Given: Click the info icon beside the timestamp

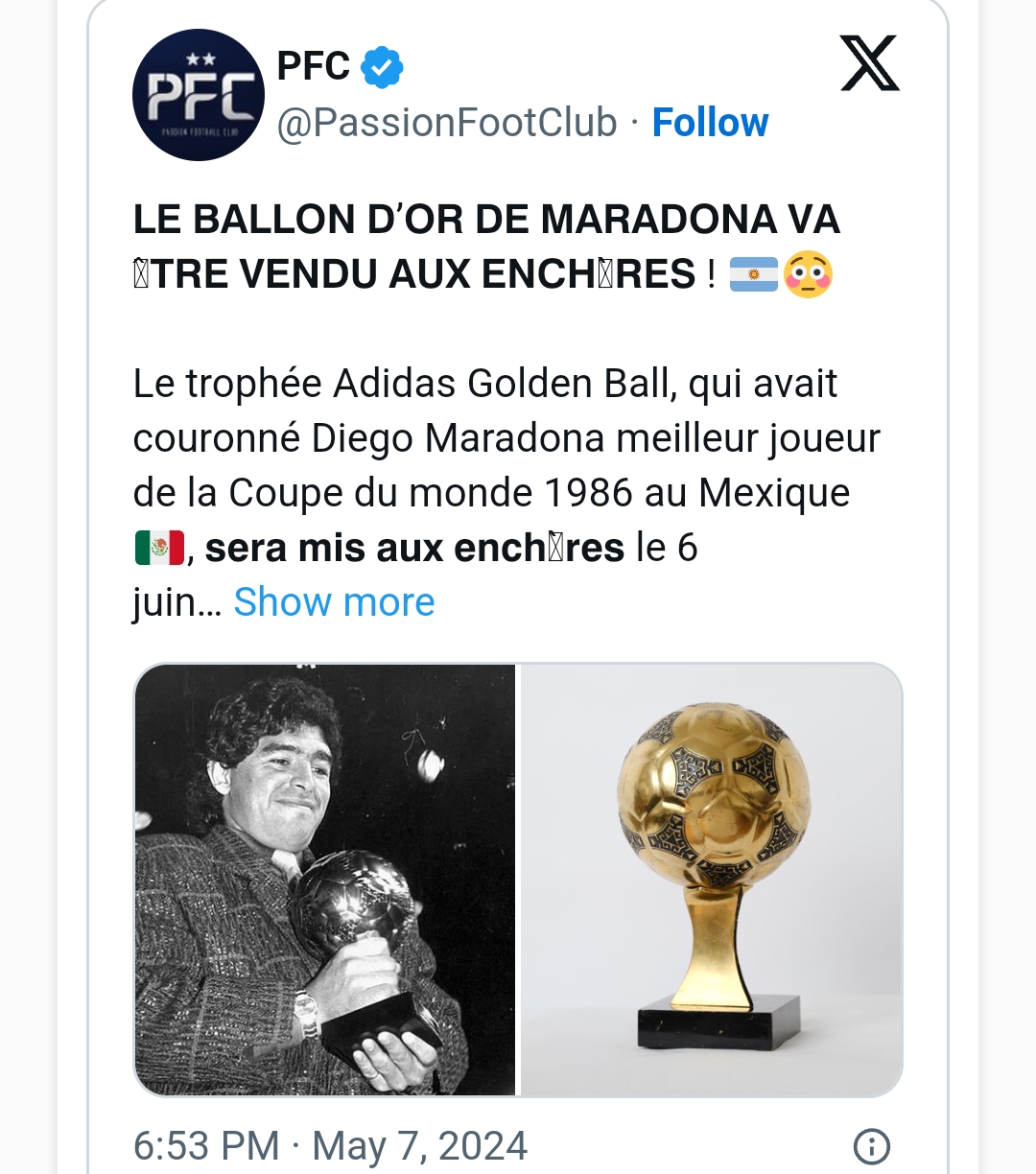Looking at the screenshot, I should click(871, 1145).
